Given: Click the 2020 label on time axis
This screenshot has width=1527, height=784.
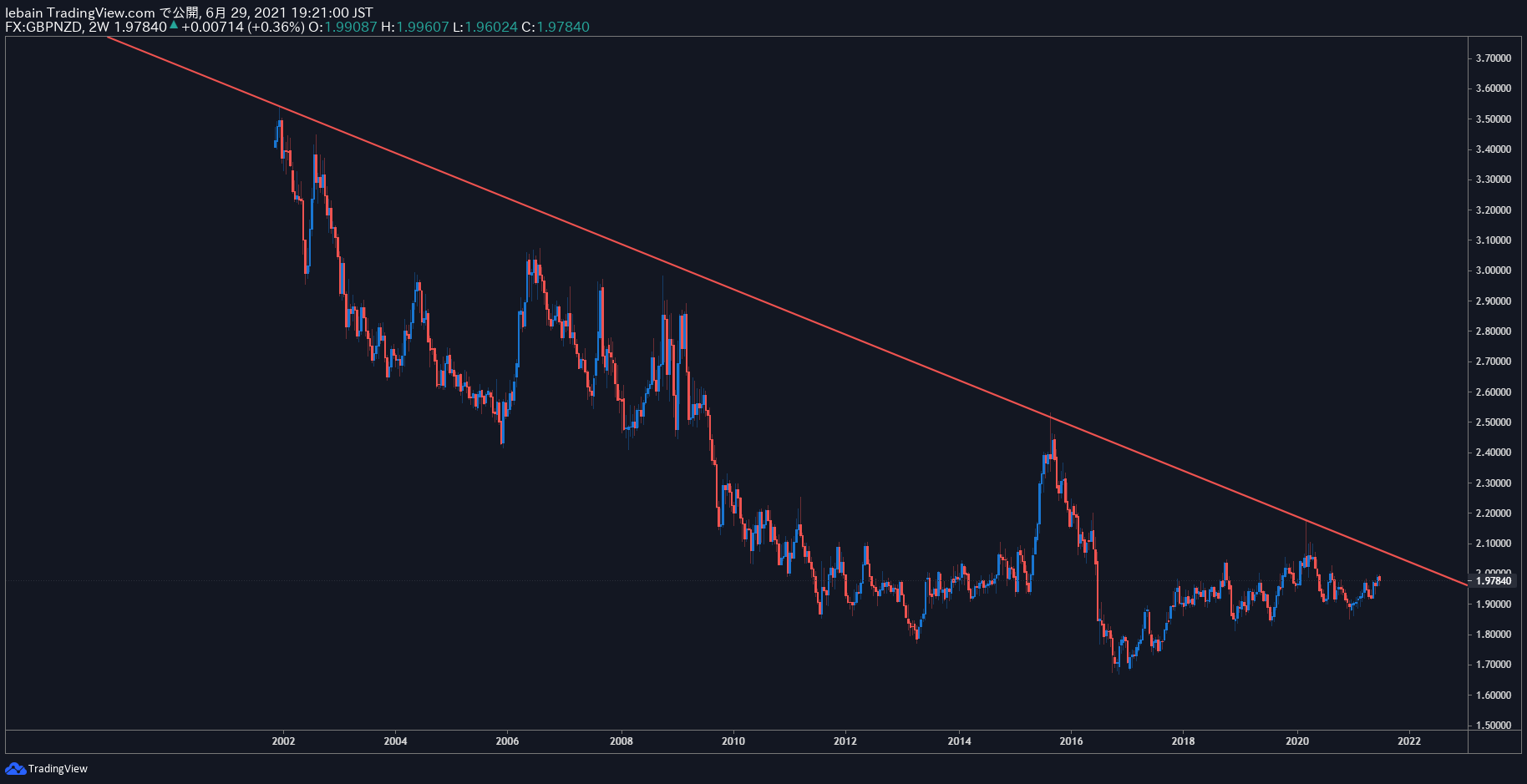Looking at the screenshot, I should coord(1297,741).
